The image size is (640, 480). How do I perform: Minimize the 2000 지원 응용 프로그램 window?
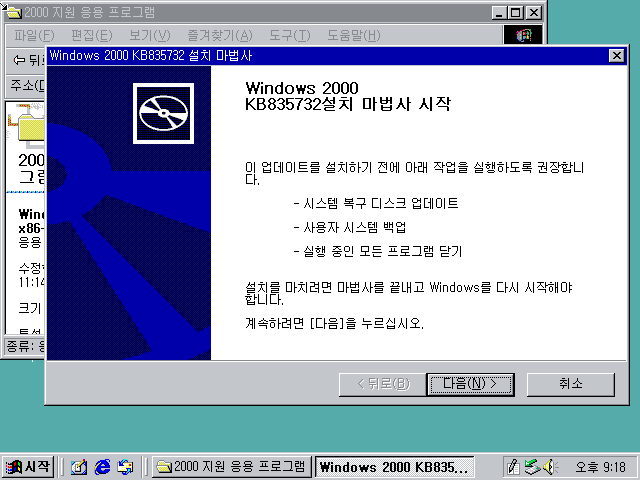[498, 13]
